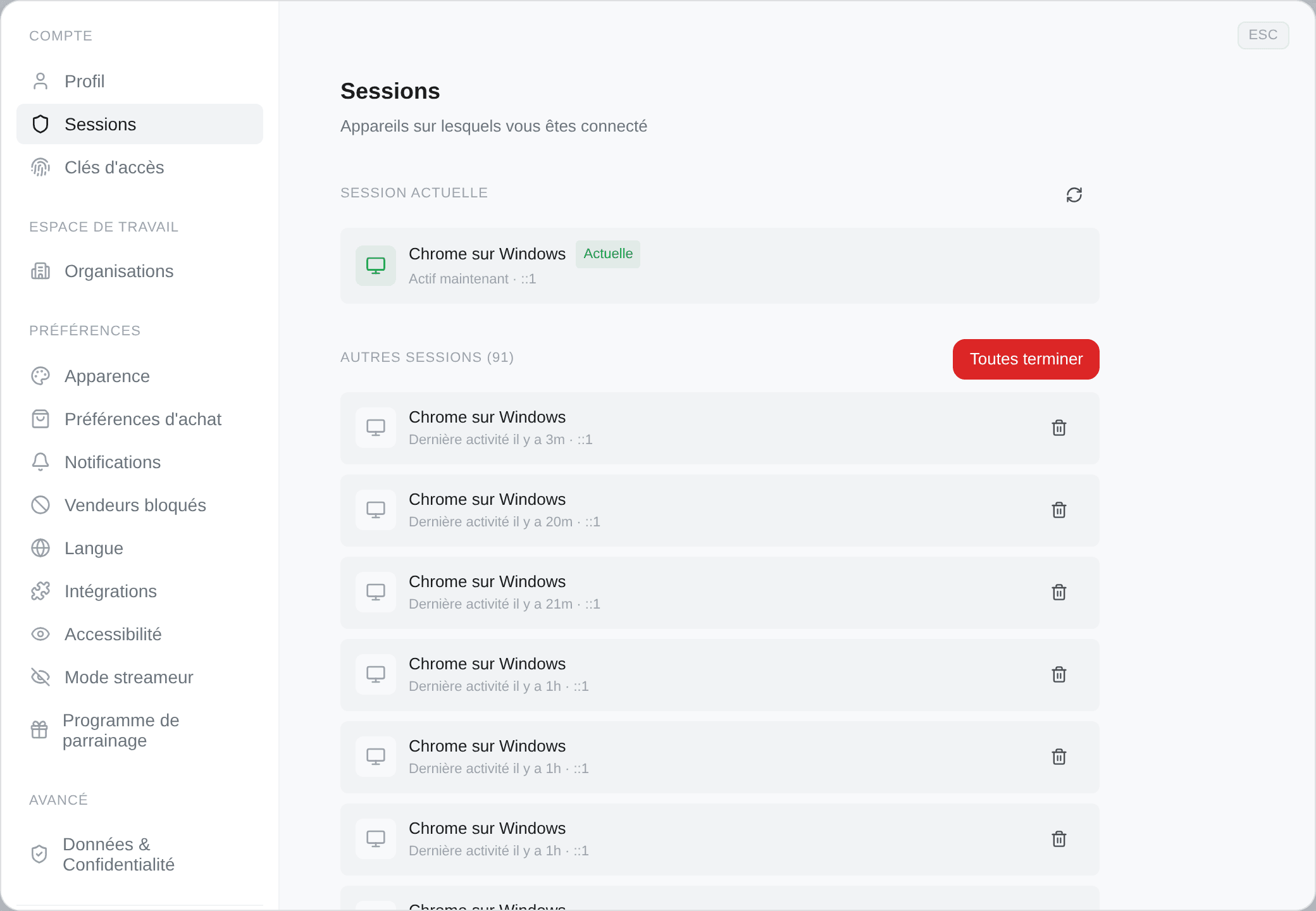Click the palette icon for Apparence
Viewport: 1316px width, 911px height.
coord(40,376)
